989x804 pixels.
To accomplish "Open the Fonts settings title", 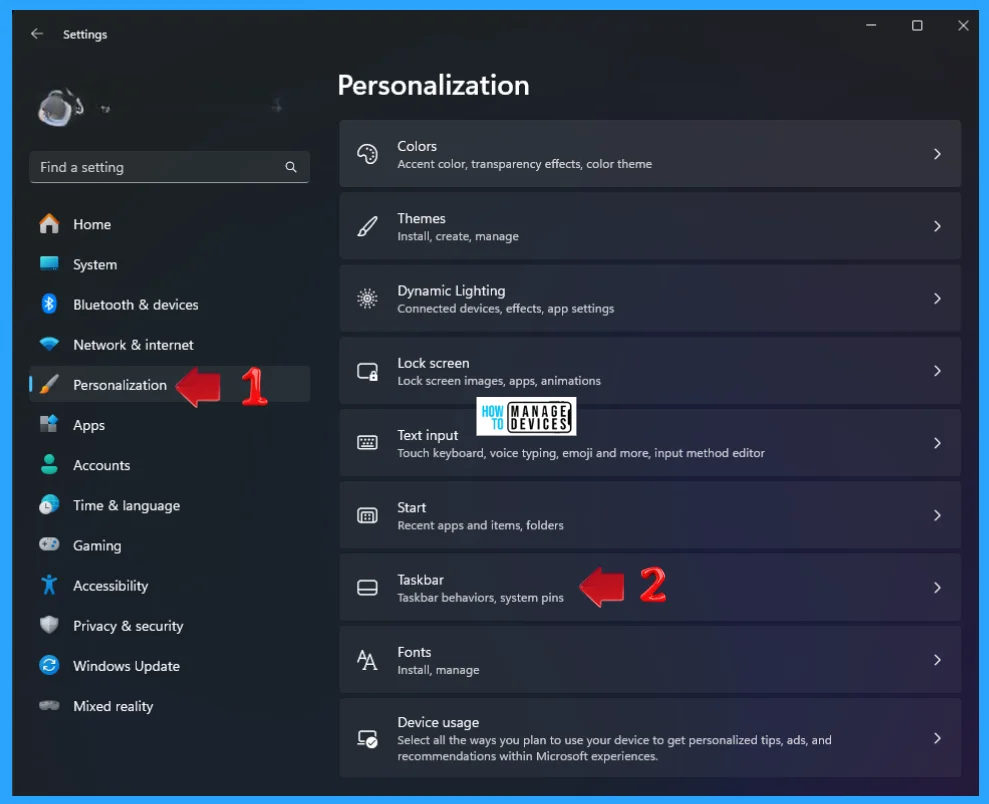I will click(x=414, y=652).
